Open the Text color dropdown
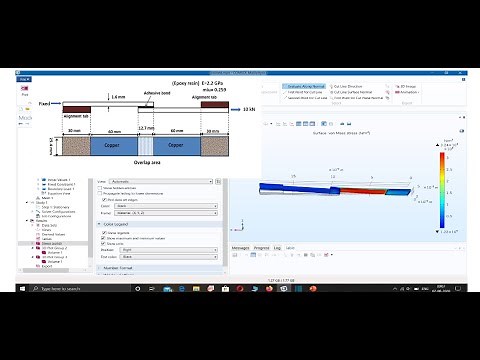The width and height of the screenshot is (480, 360). [169, 257]
